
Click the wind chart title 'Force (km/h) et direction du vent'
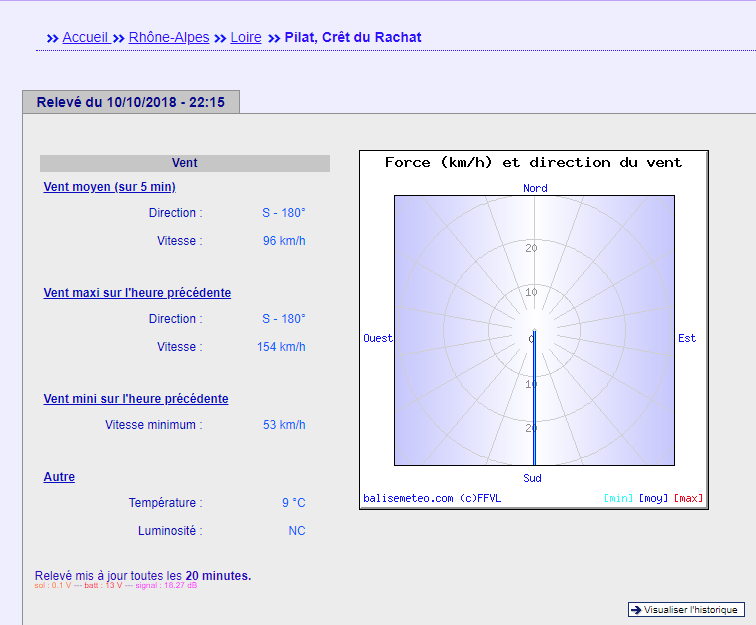pos(533,163)
